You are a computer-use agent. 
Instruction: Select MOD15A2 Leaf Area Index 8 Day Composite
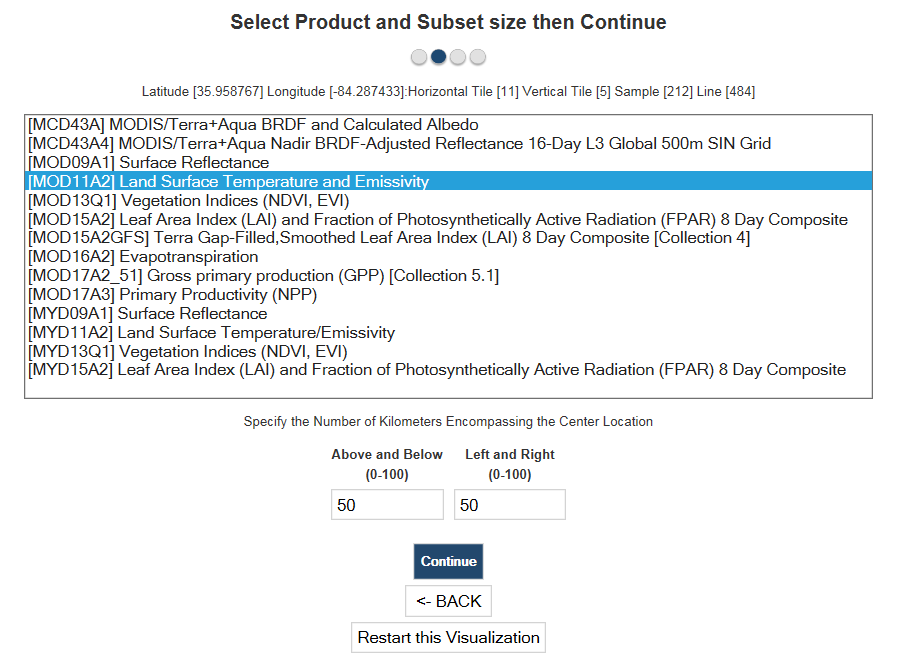click(x=437, y=220)
